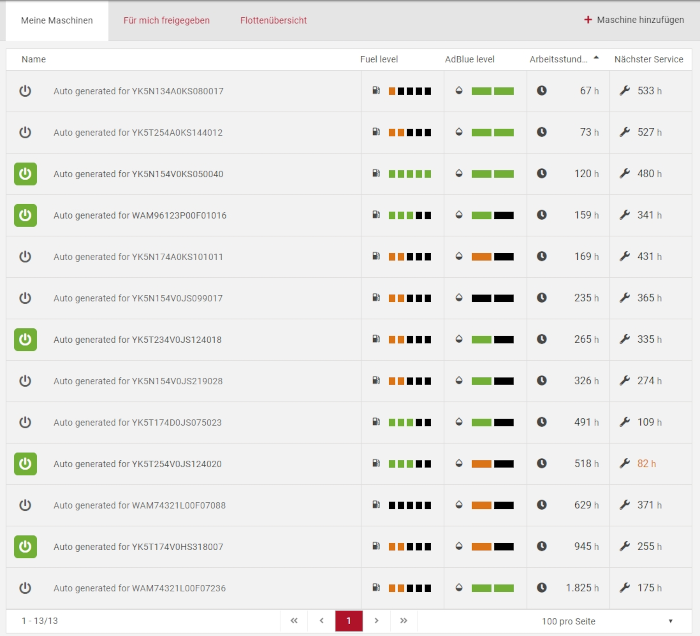Image resolution: width=700 pixels, height=636 pixels.
Task: Click AdBlue droplet icon for YK5N154V0JS099017
Action: tap(458, 298)
